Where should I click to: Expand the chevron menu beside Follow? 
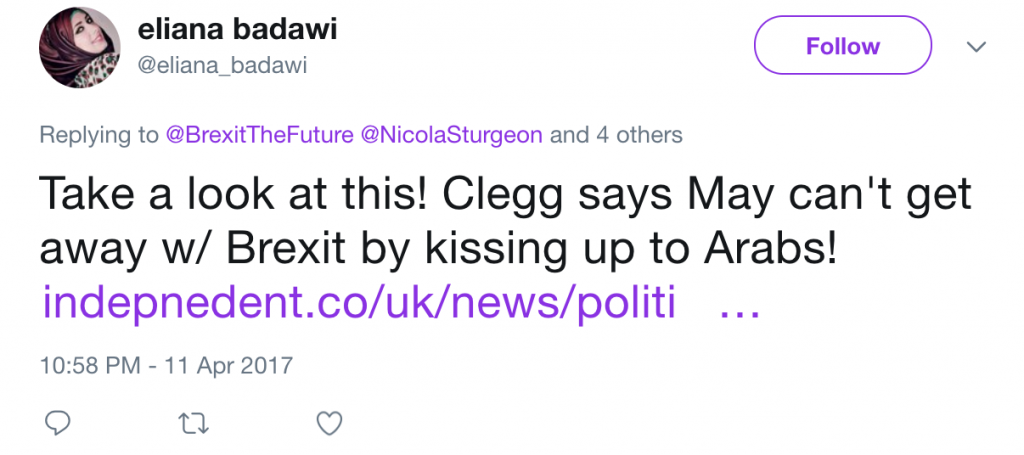pyautogui.click(x=976, y=47)
